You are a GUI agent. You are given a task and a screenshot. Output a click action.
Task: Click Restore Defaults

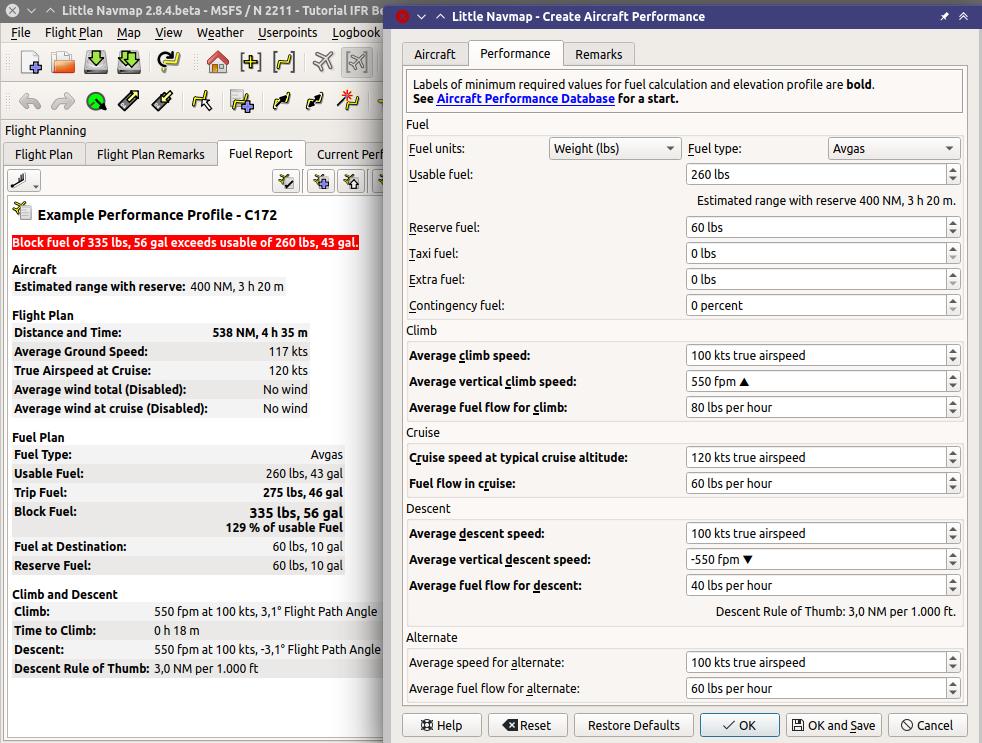634,725
